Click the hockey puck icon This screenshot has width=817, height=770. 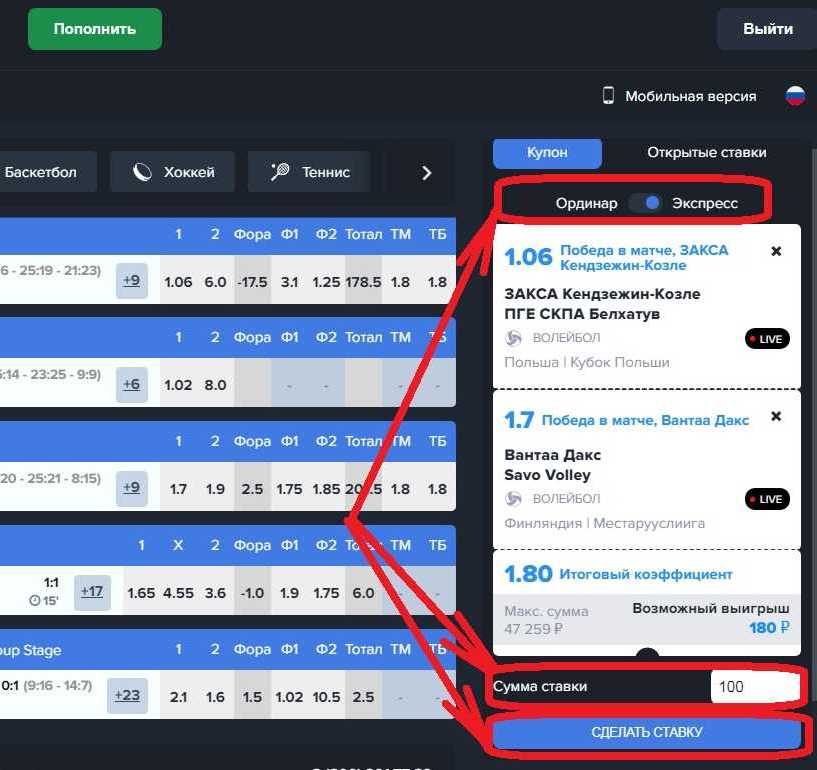click(x=143, y=172)
